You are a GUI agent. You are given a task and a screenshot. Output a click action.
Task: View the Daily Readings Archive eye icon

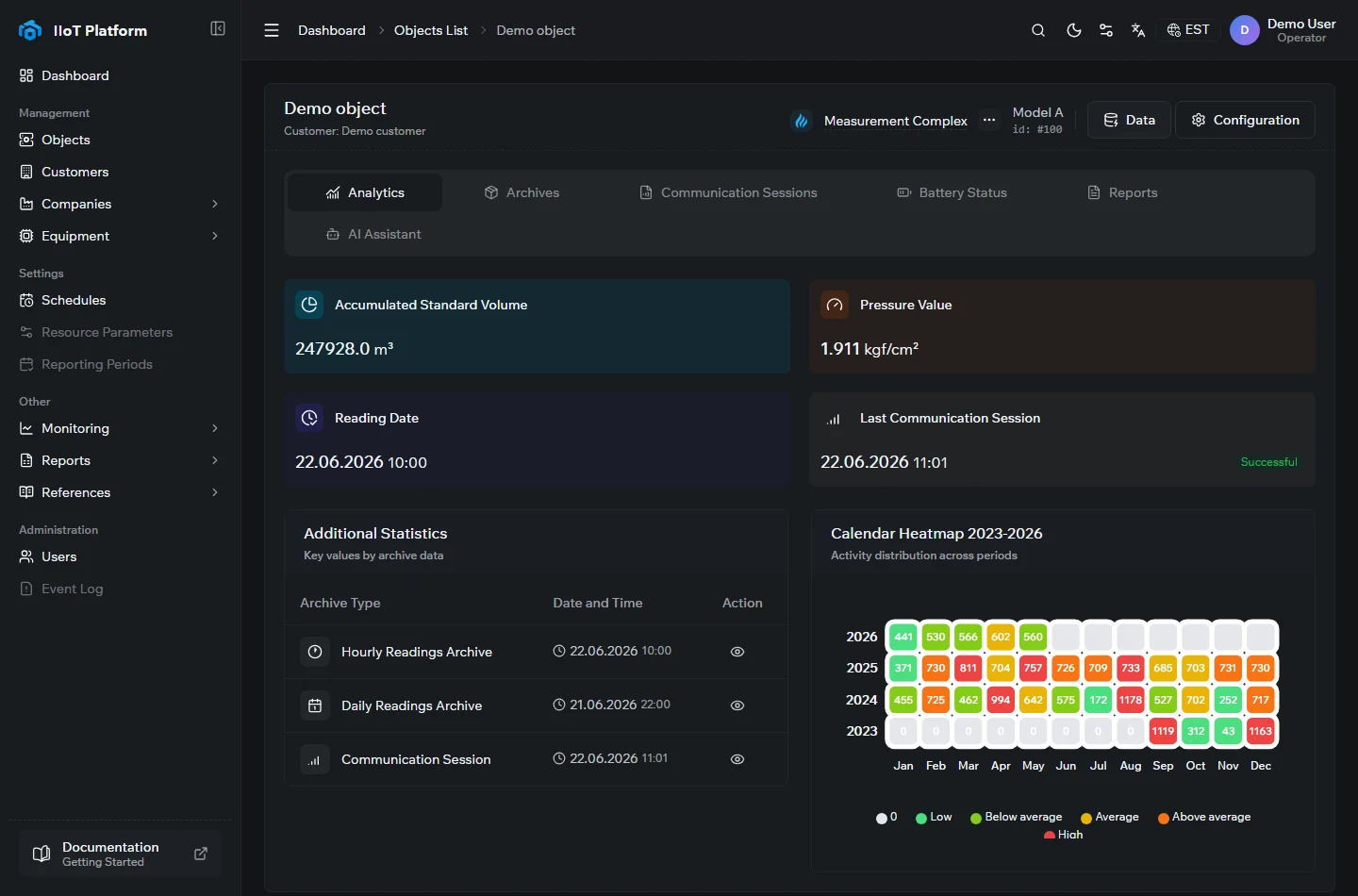point(737,705)
